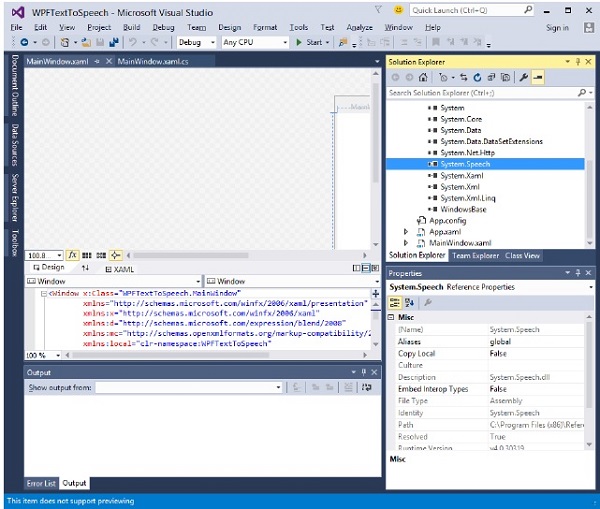
Task: Click the Start debugging button
Action: [x=306, y=43]
